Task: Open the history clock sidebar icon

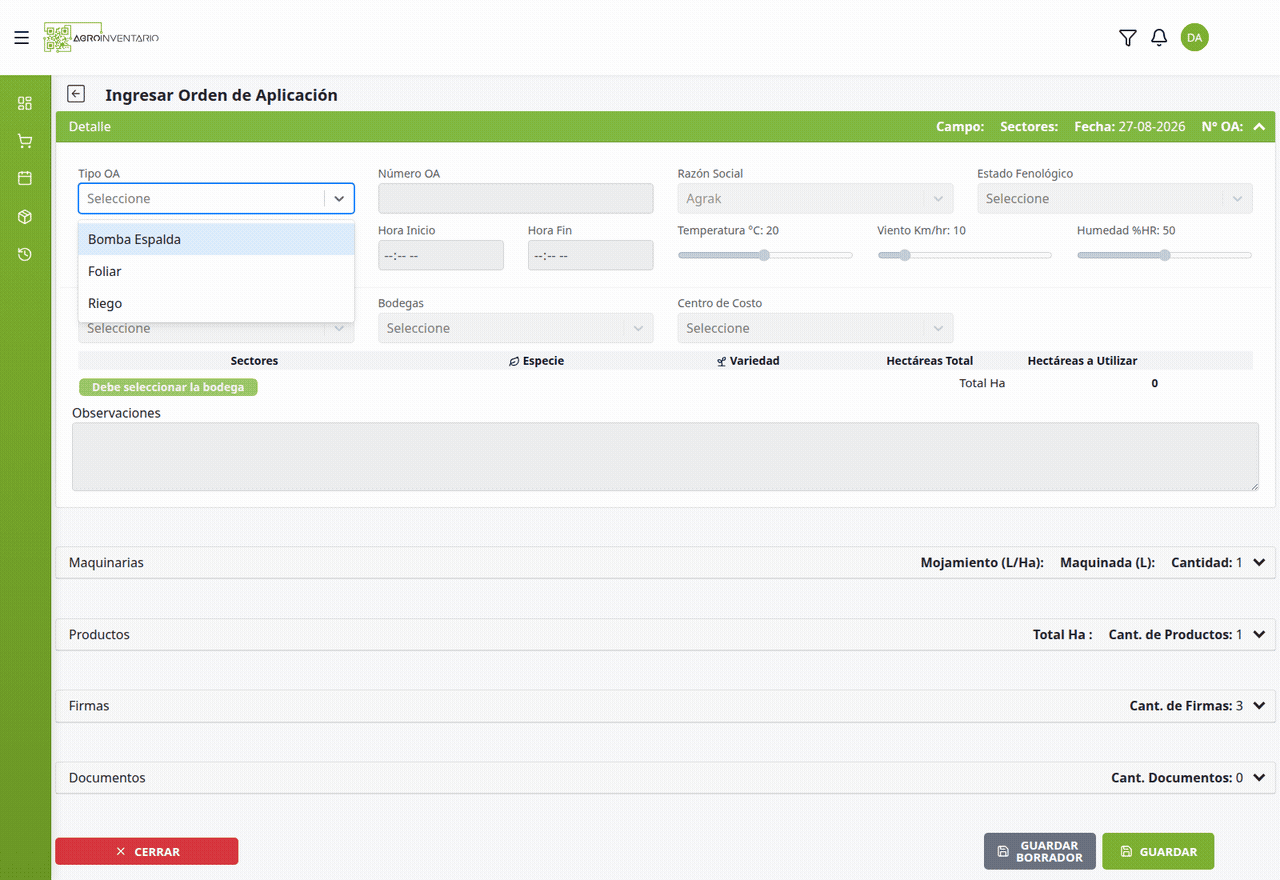Action: point(25,254)
